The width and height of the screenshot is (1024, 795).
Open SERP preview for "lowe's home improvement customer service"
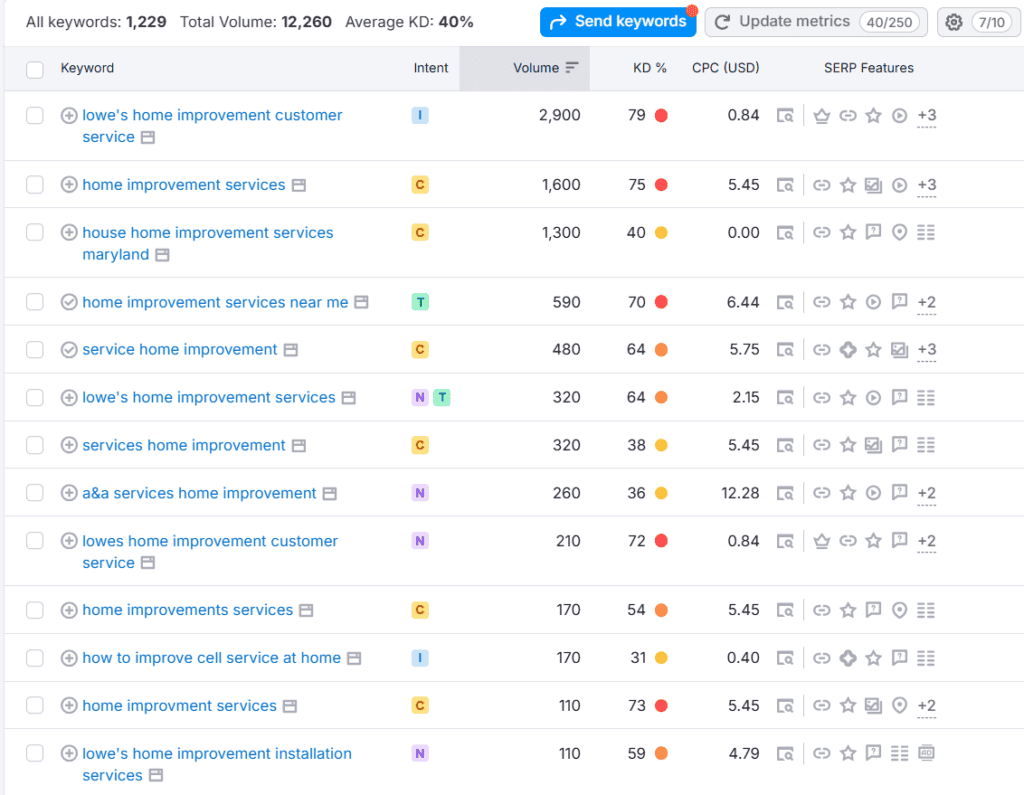(787, 115)
